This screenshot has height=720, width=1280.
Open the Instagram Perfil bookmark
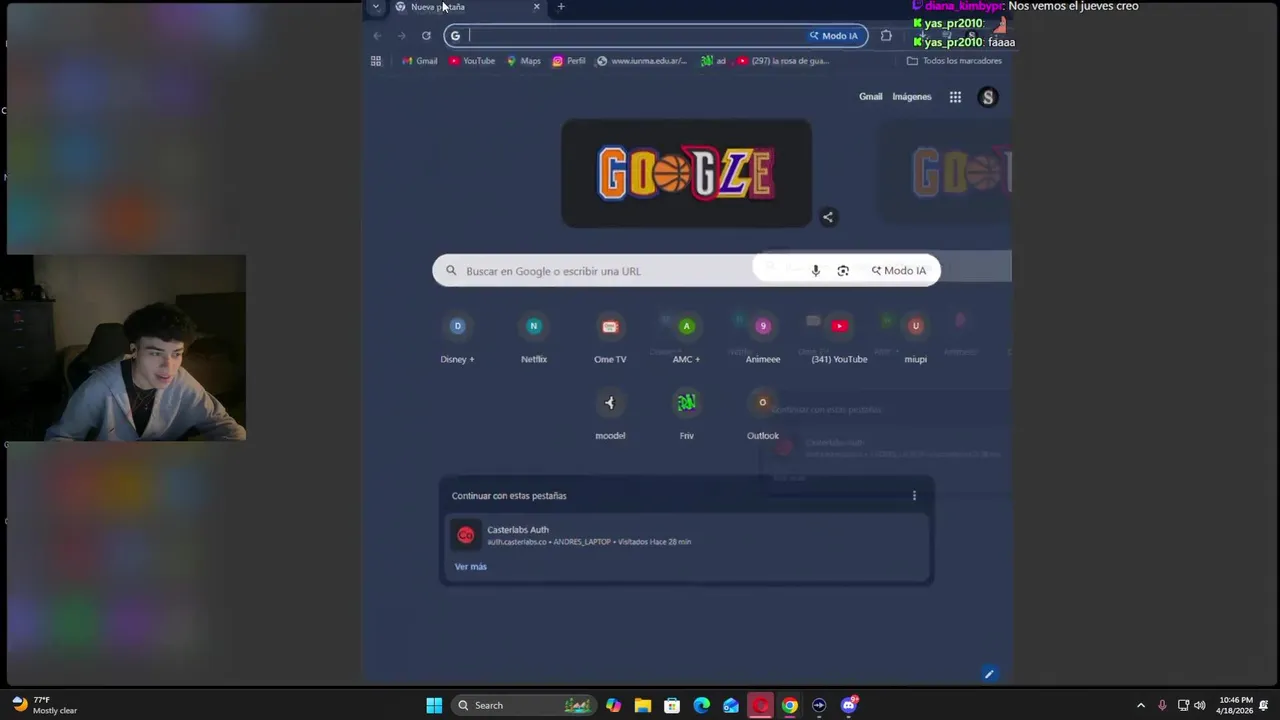tap(569, 61)
